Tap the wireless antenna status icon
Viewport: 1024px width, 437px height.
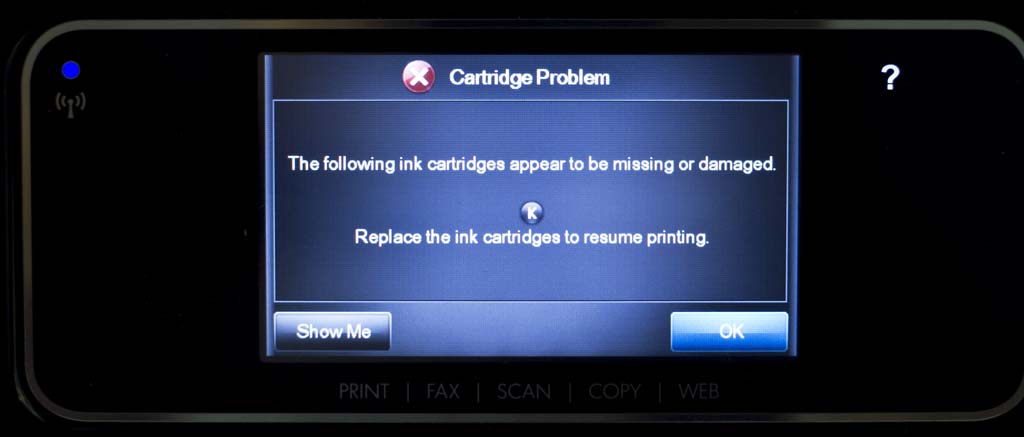click(71, 104)
